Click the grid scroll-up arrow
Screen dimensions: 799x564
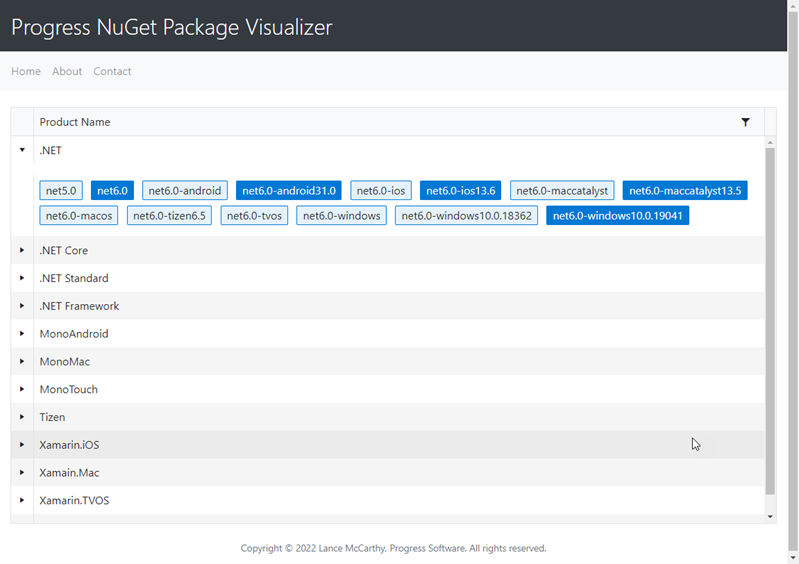770,142
